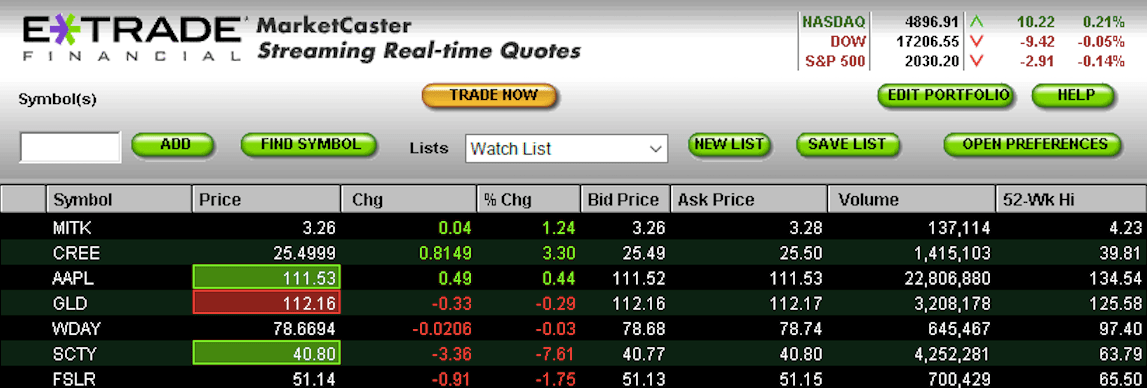Click the ADD button
Screen dimensions: 1147x388
click(x=173, y=145)
